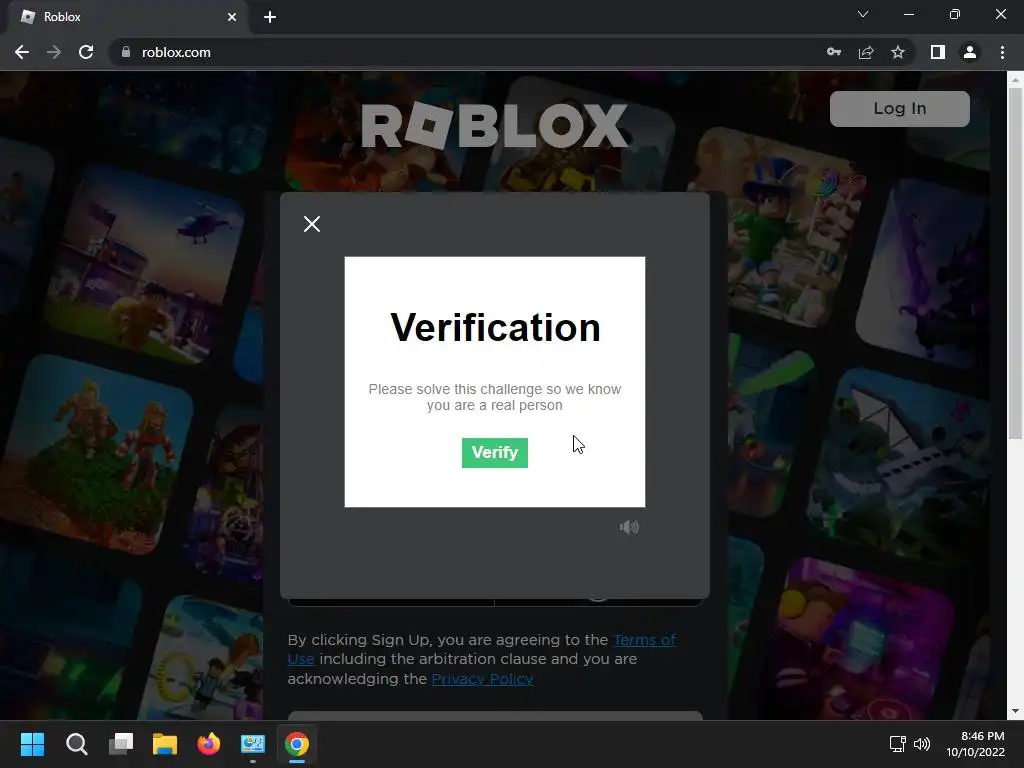Open Task View on taskbar
1024x768 pixels.
click(x=121, y=744)
